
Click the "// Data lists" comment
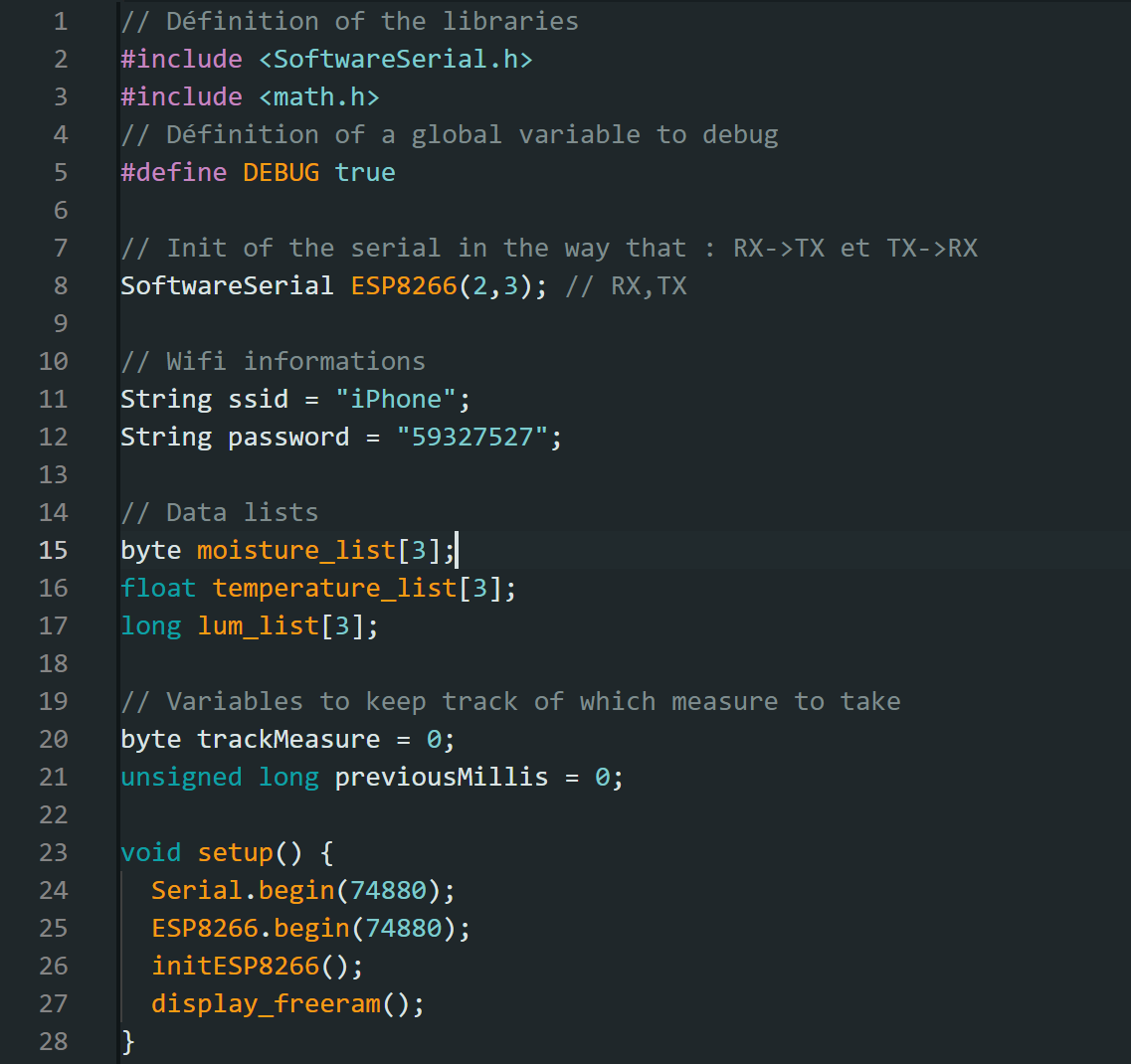(219, 512)
